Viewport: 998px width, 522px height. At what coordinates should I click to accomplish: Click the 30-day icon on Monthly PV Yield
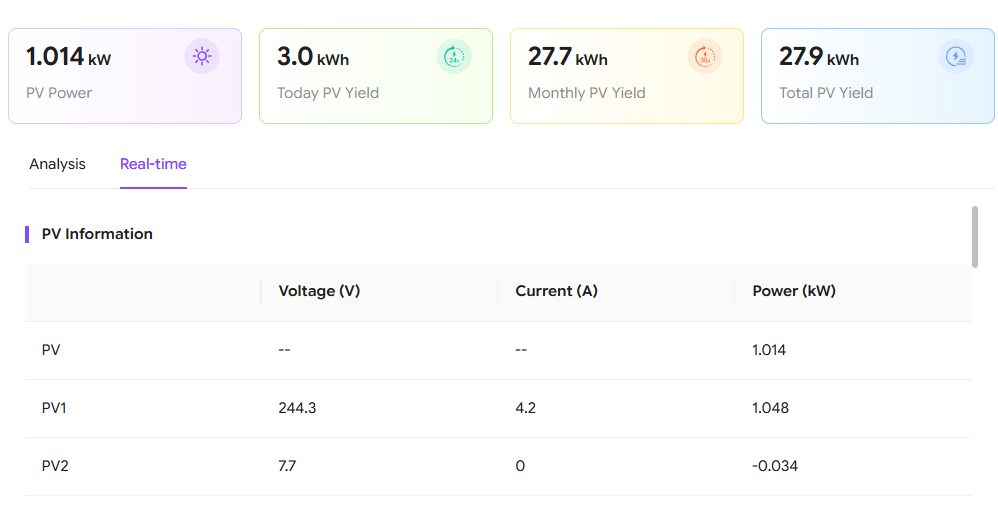click(705, 57)
